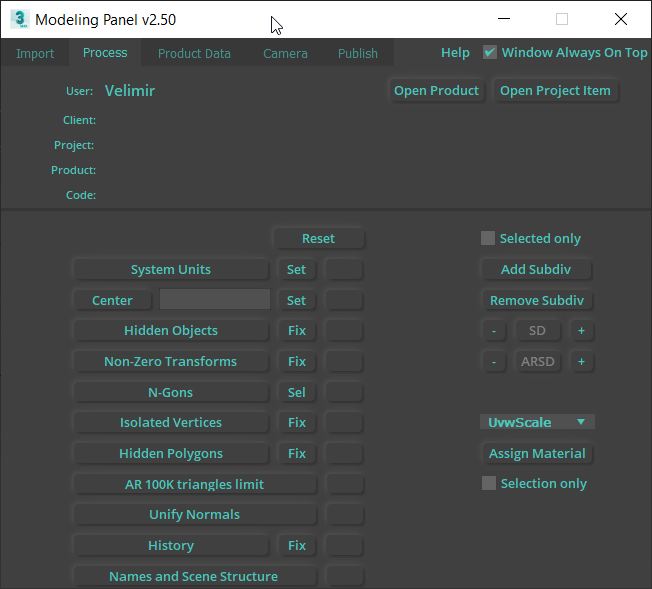Click Fix next to Hidden Objects

(x=296, y=331)
